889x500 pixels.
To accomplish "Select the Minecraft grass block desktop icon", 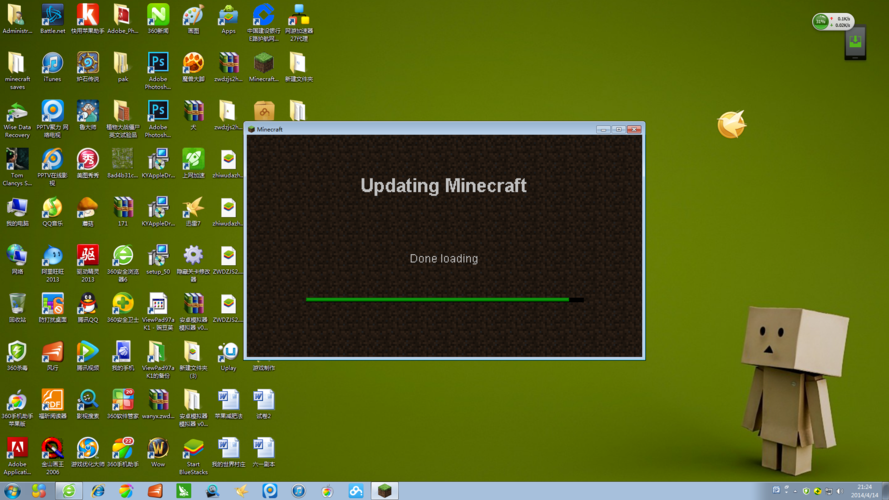I will tap(263, 67).
